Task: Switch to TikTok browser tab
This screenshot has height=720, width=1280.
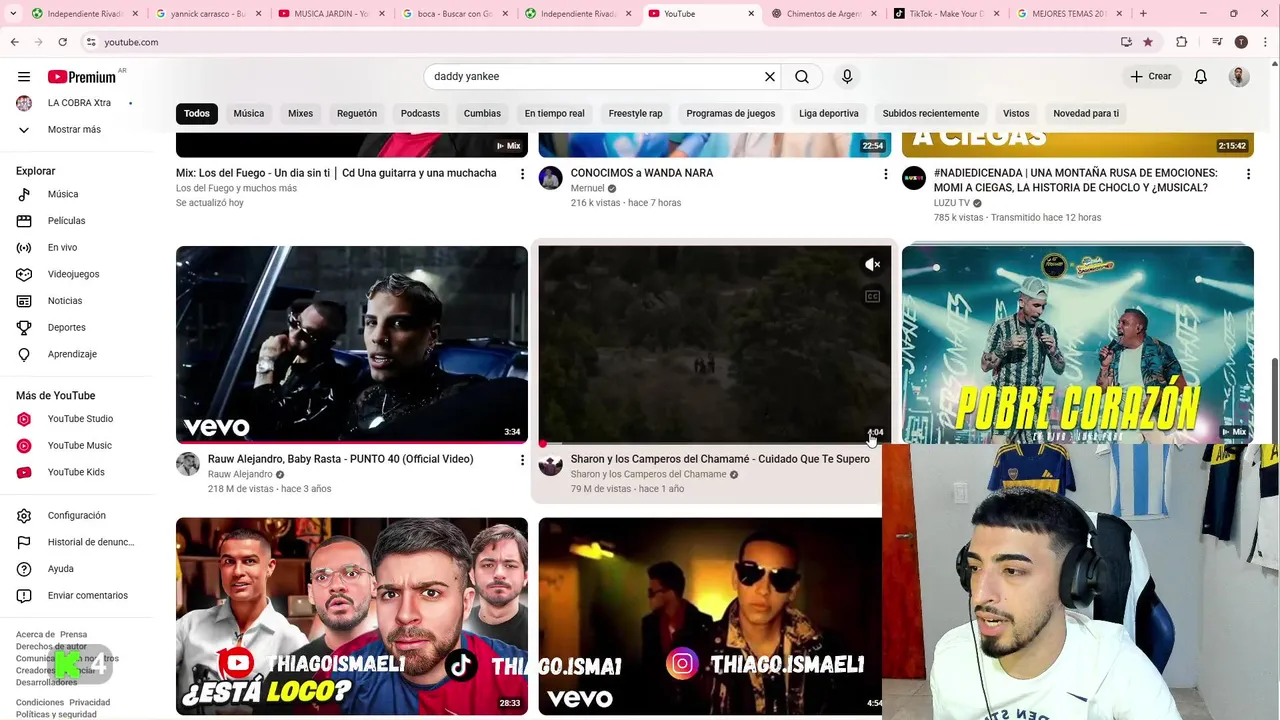Action: pos(945,14)
